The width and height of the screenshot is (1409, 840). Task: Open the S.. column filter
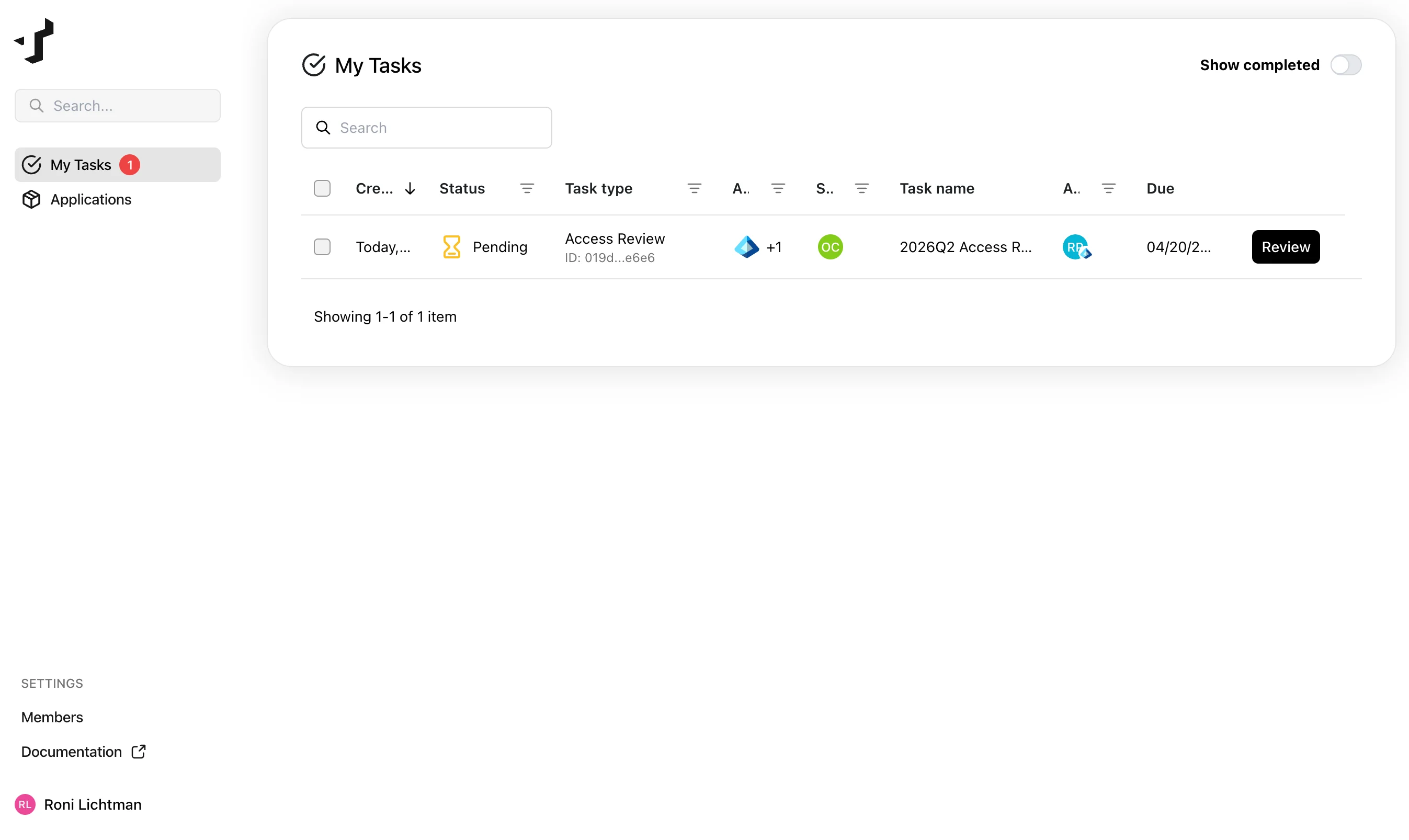click(x=862, y=188)
